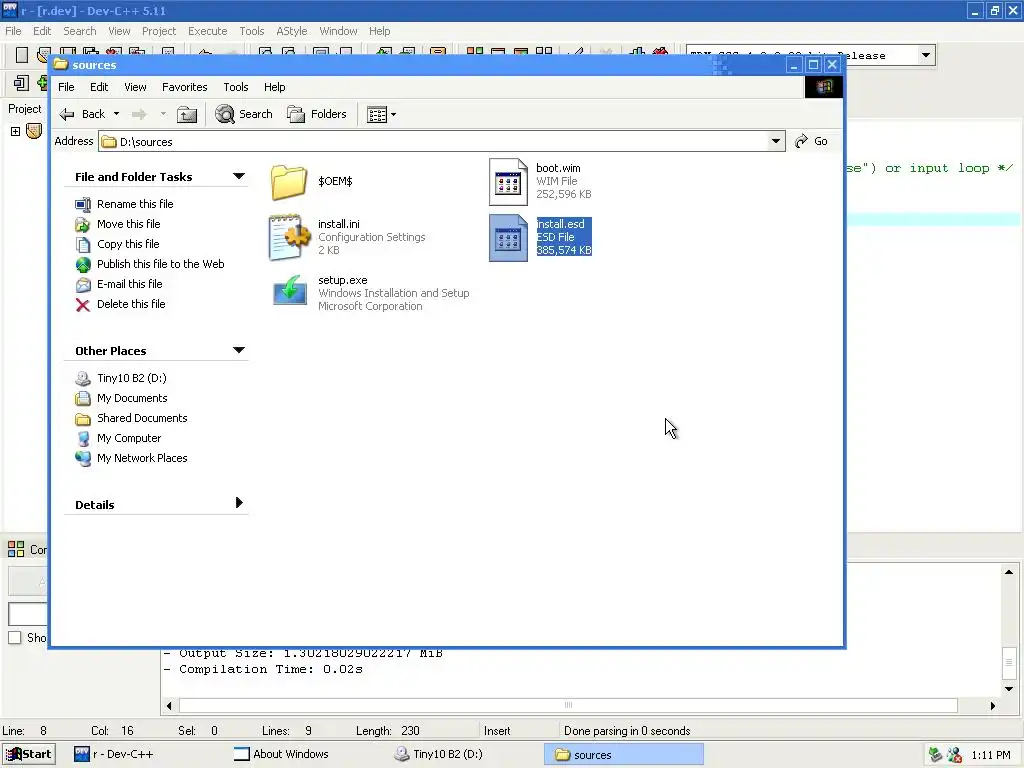Click the Go button beside address bar
Image resolution: width=1024 pixels, height=768 pixels.
[x=811, y=141]
